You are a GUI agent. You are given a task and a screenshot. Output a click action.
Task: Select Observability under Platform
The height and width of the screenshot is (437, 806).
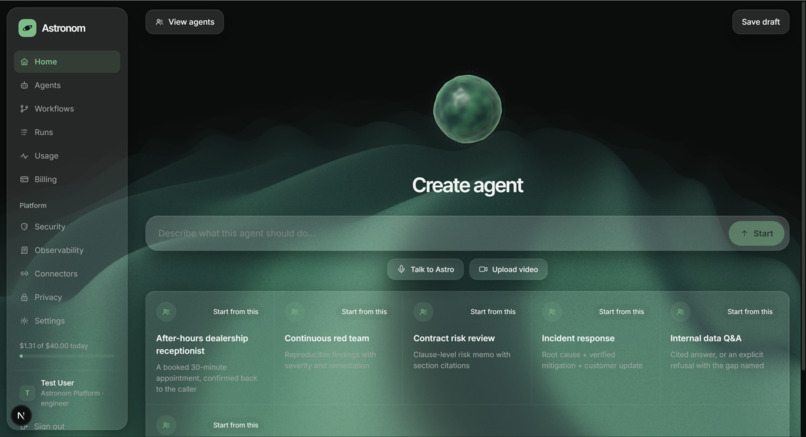(x=67, y=250)
